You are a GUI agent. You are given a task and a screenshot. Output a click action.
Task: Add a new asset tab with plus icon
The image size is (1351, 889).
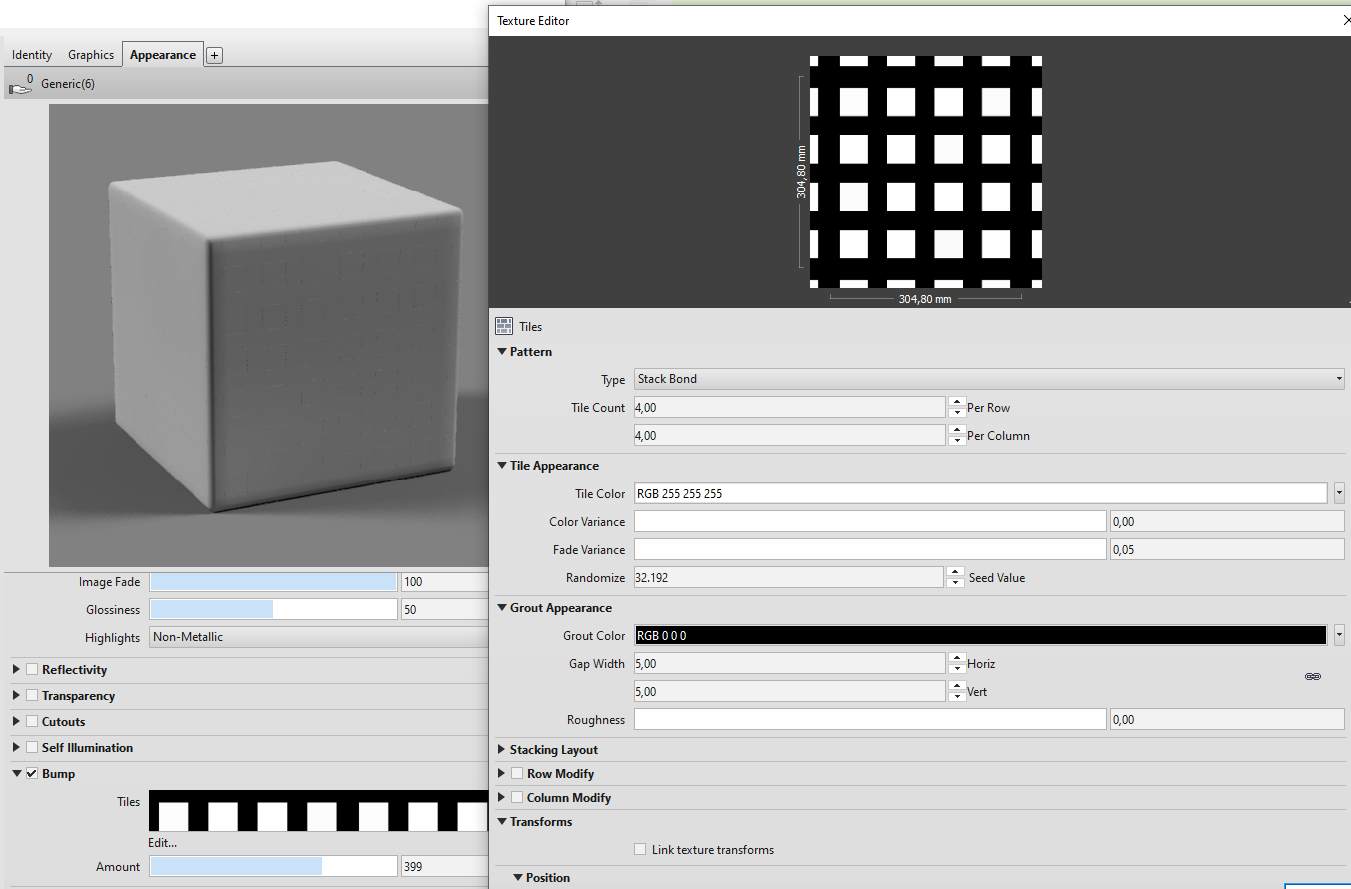214,55
